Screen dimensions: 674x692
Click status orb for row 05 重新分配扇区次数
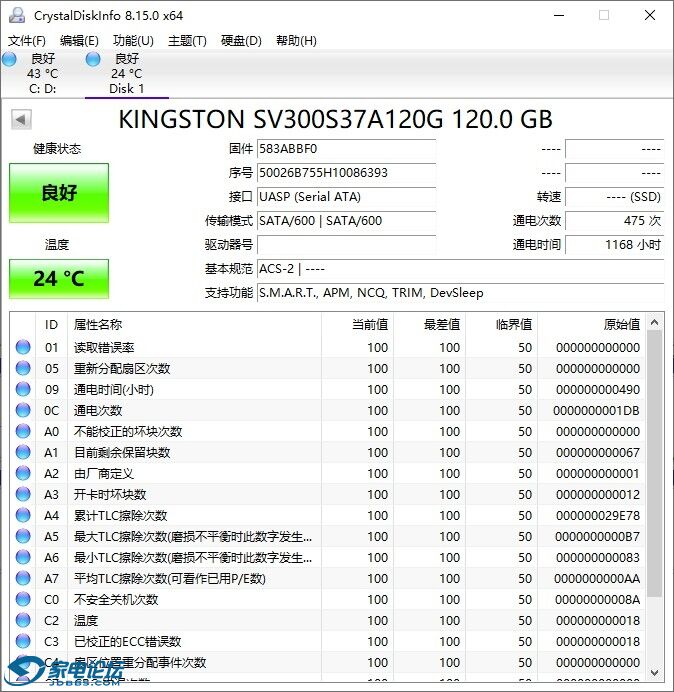click(x=23, y=369)
